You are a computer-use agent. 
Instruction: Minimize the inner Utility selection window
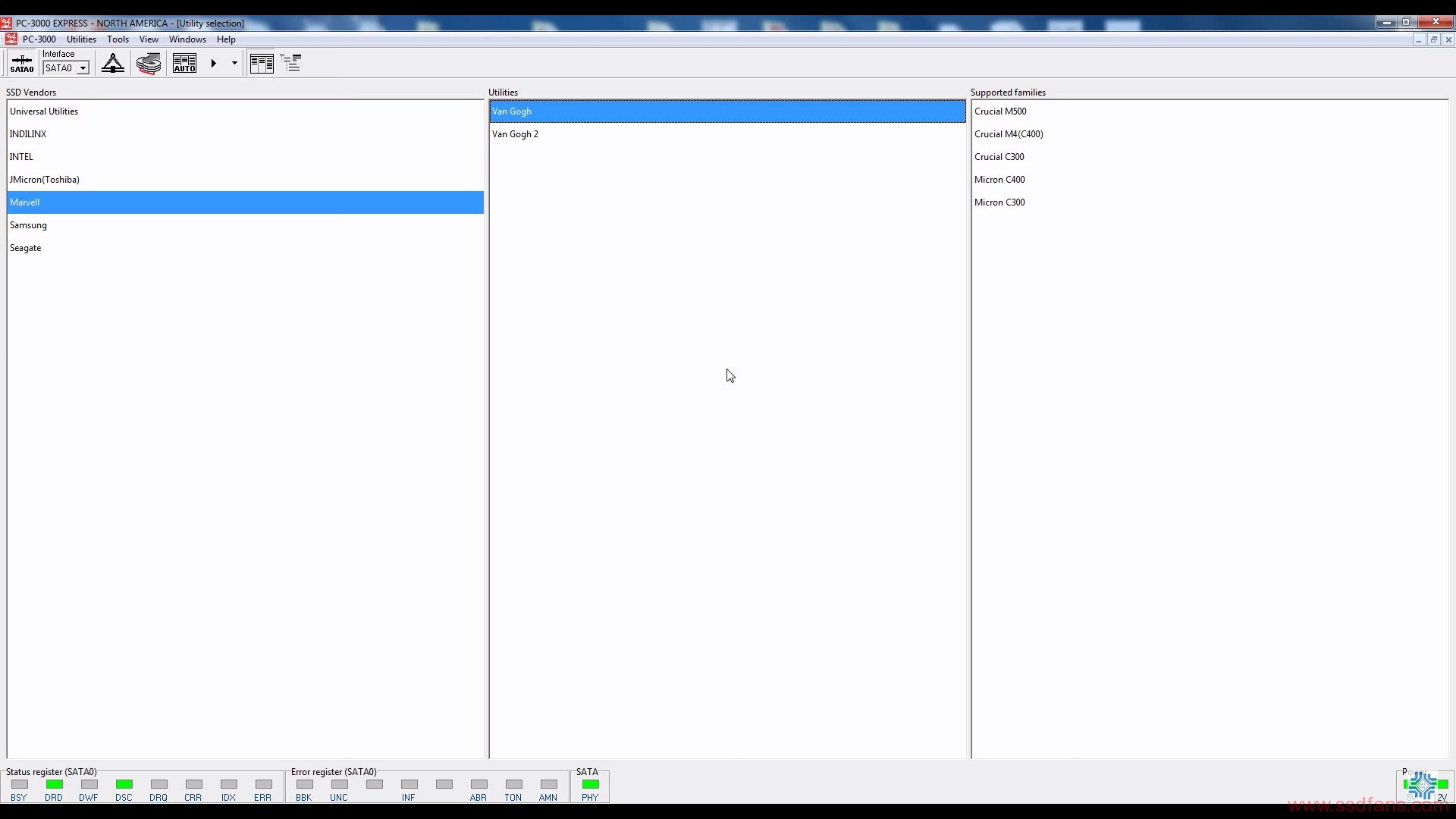click(x=1418, y=39)
